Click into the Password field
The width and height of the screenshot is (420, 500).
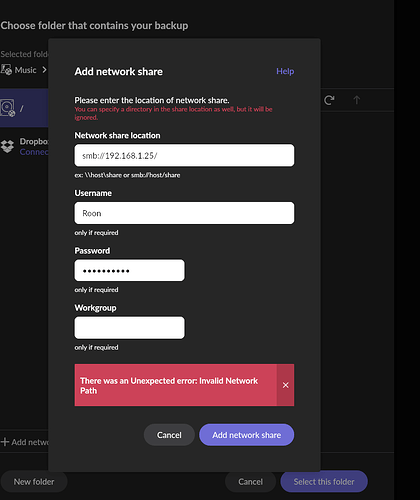pyautogui.click(x=129, y=270)
